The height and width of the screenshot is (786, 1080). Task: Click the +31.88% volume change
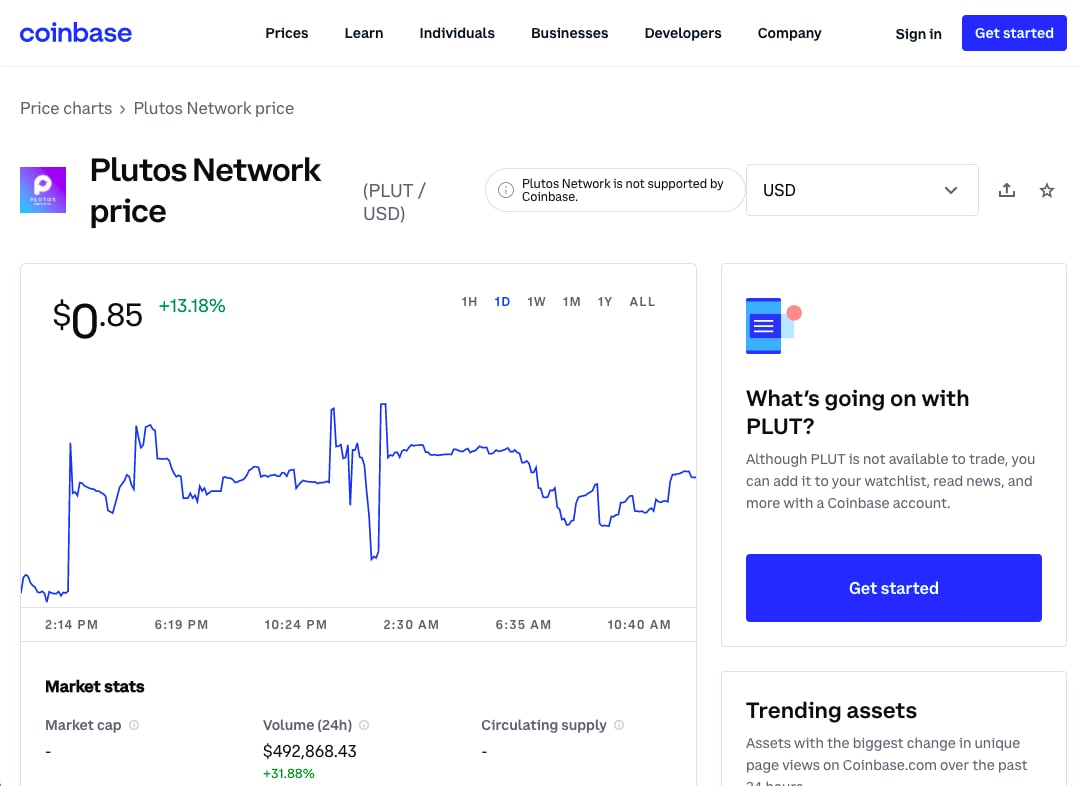(289, 774)
